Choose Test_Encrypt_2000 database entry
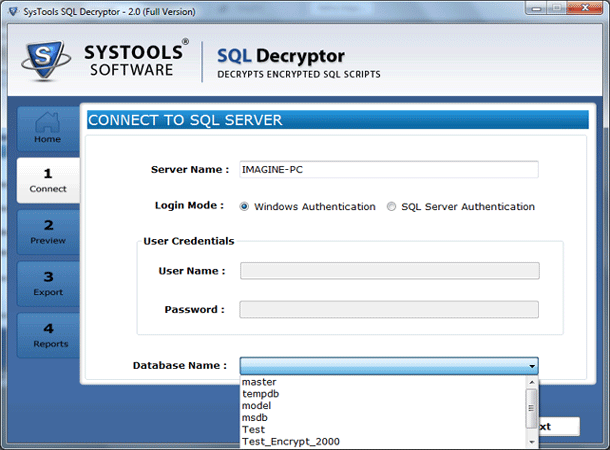Image resolution: width=610 pixels, height=450 pixels. (x=383, y=442)
